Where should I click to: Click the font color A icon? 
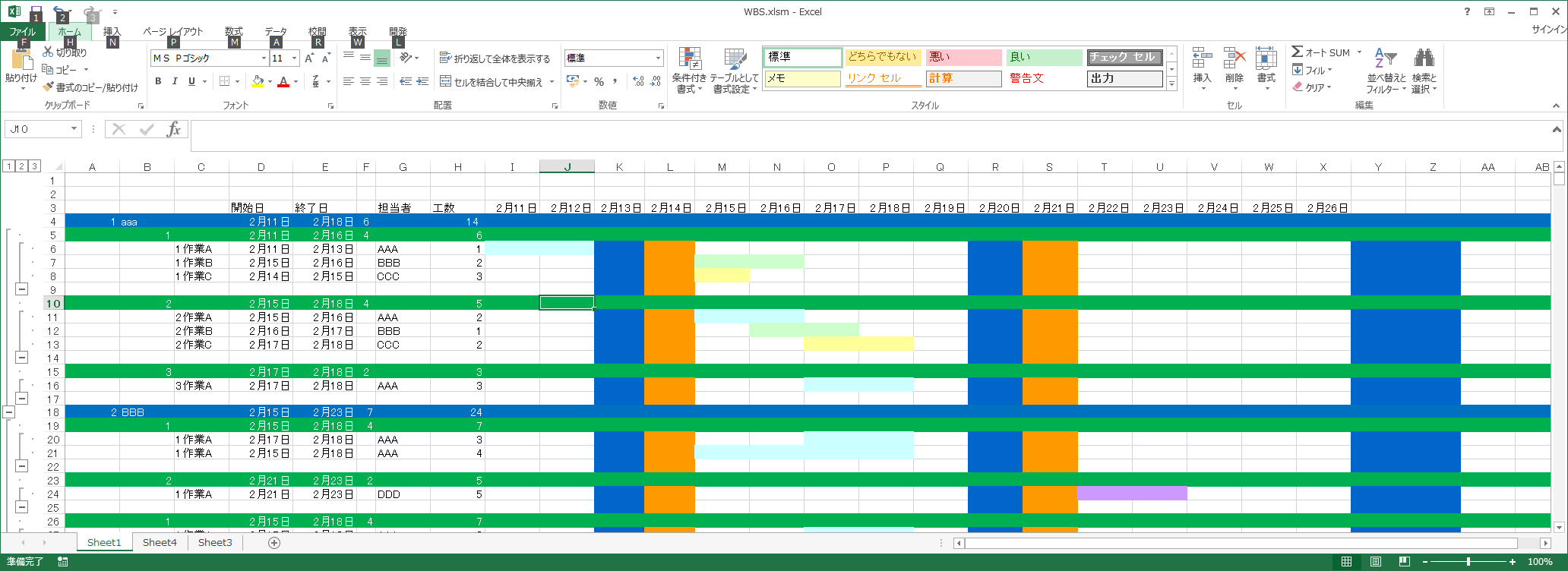tap(283, 81)
